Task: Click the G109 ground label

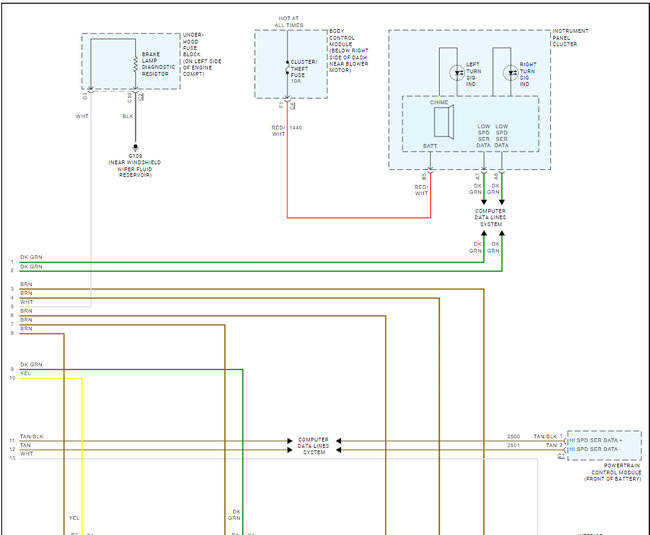Action: [x=135, y=156]
